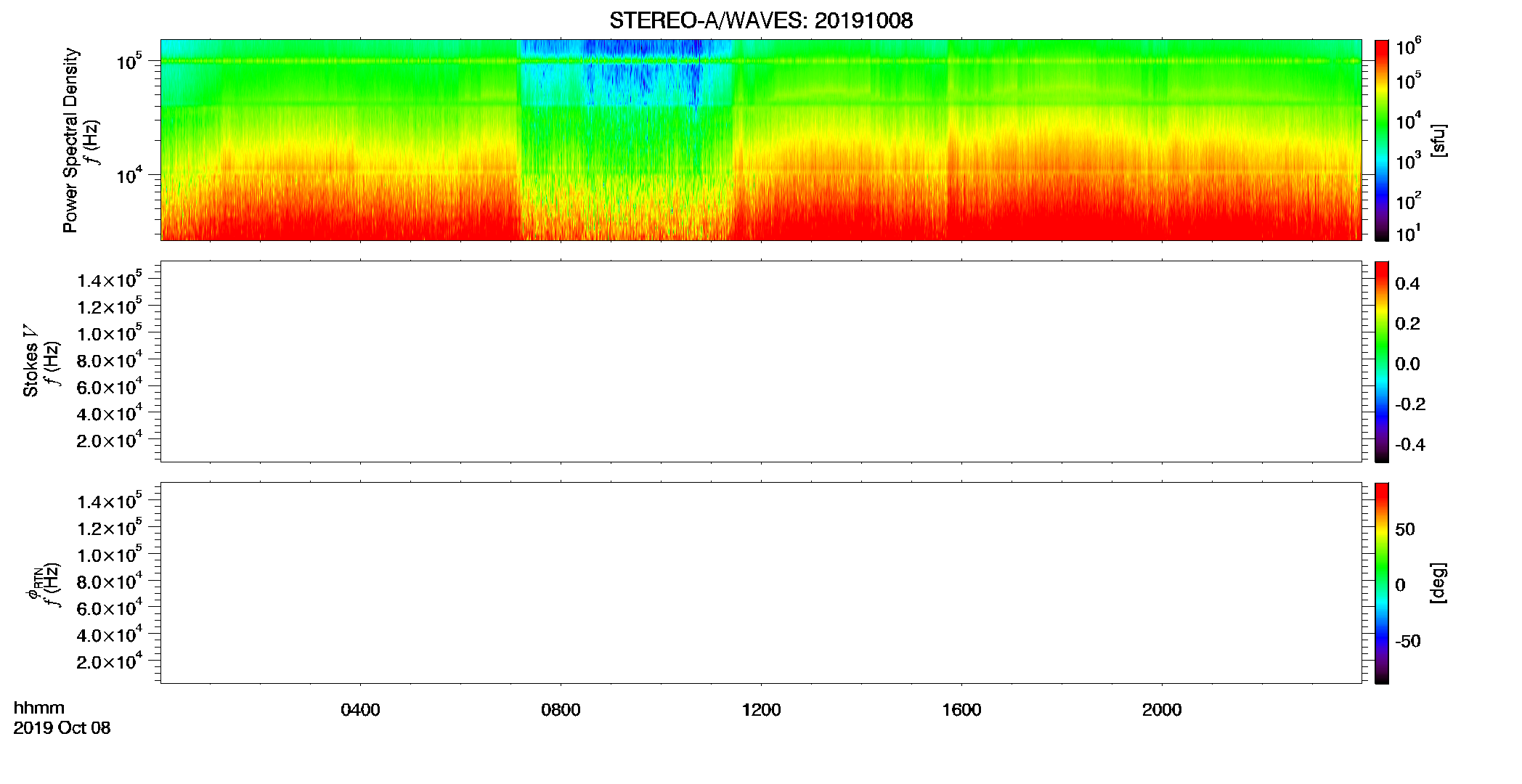Click the "[sfu]" colorbar unit label

coord(1438,140)
